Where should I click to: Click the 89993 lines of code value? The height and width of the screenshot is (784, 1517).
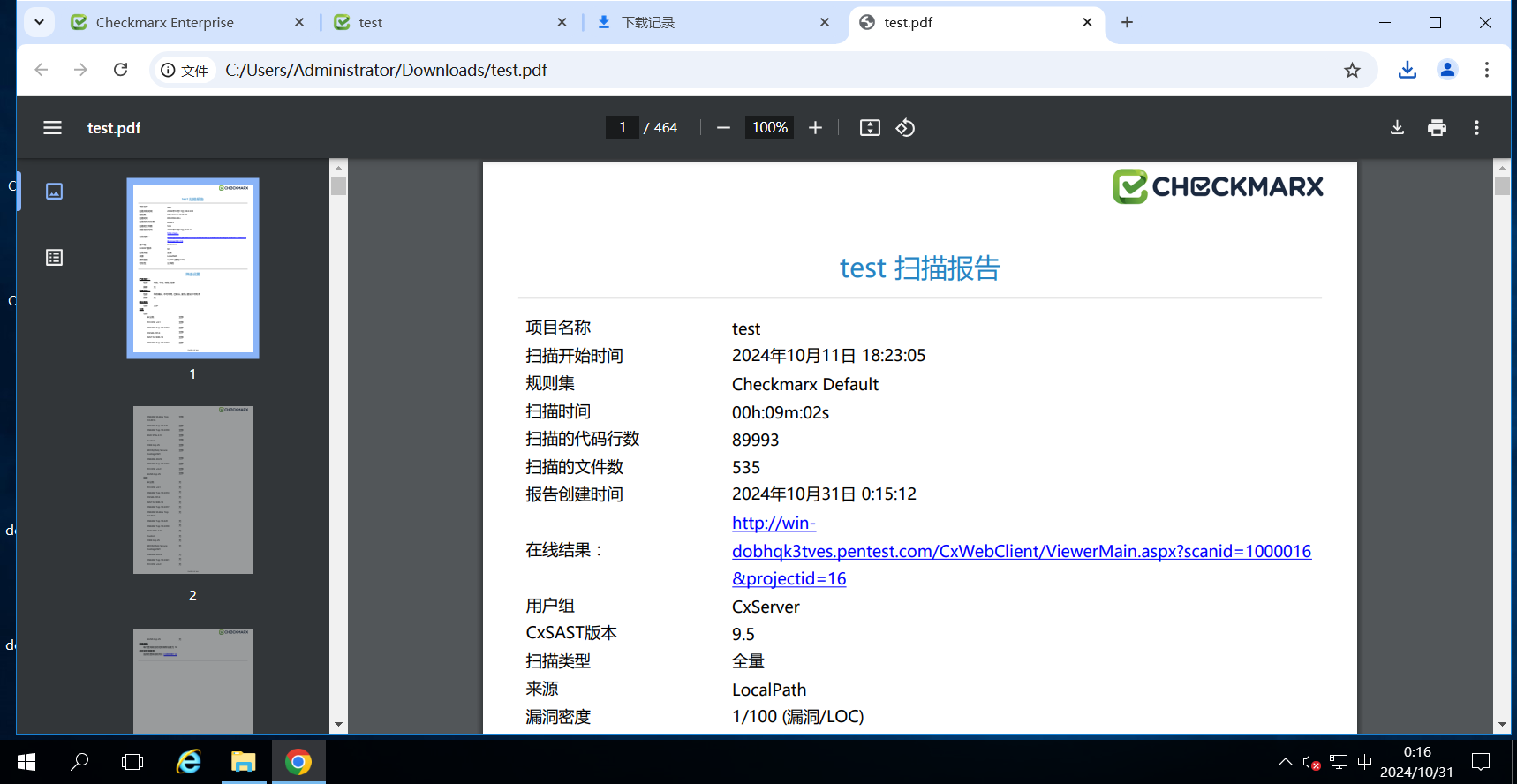tap(756, 440)
